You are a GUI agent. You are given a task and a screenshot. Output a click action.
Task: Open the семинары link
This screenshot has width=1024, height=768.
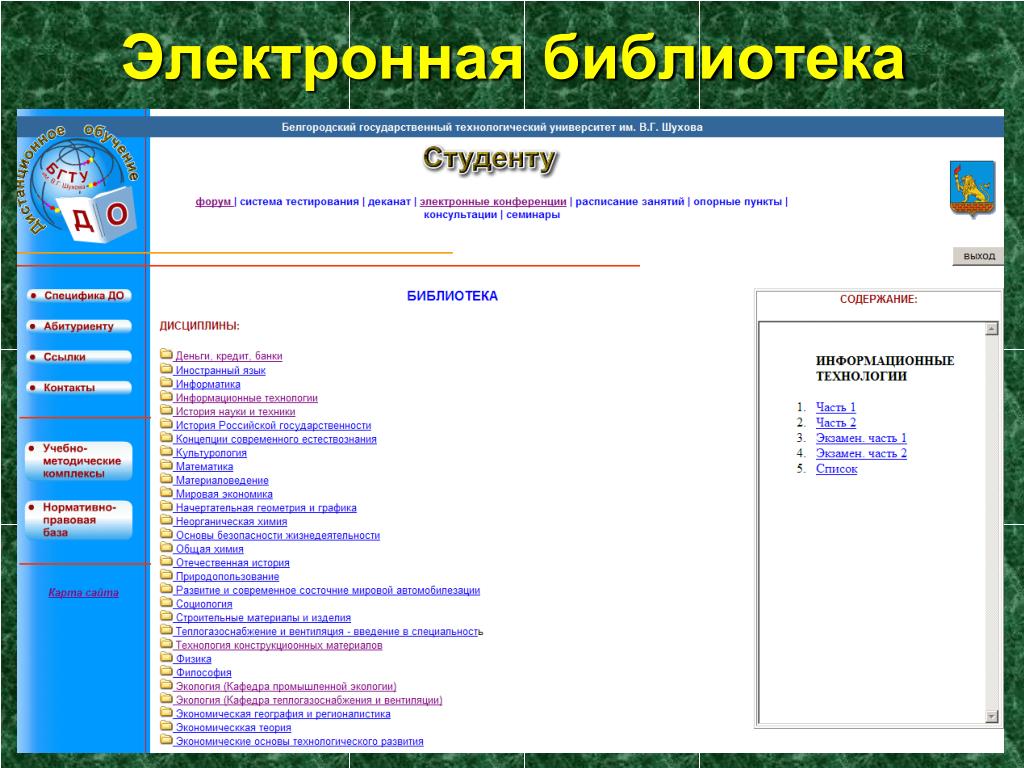click(533, 215)
